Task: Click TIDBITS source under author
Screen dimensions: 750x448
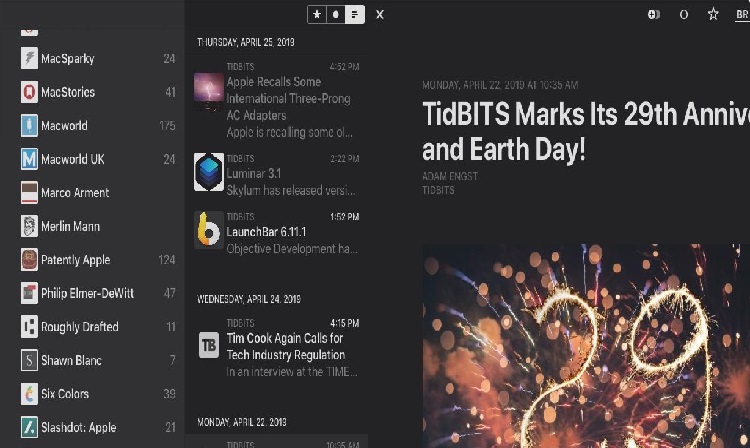Action: coord(438,190)
